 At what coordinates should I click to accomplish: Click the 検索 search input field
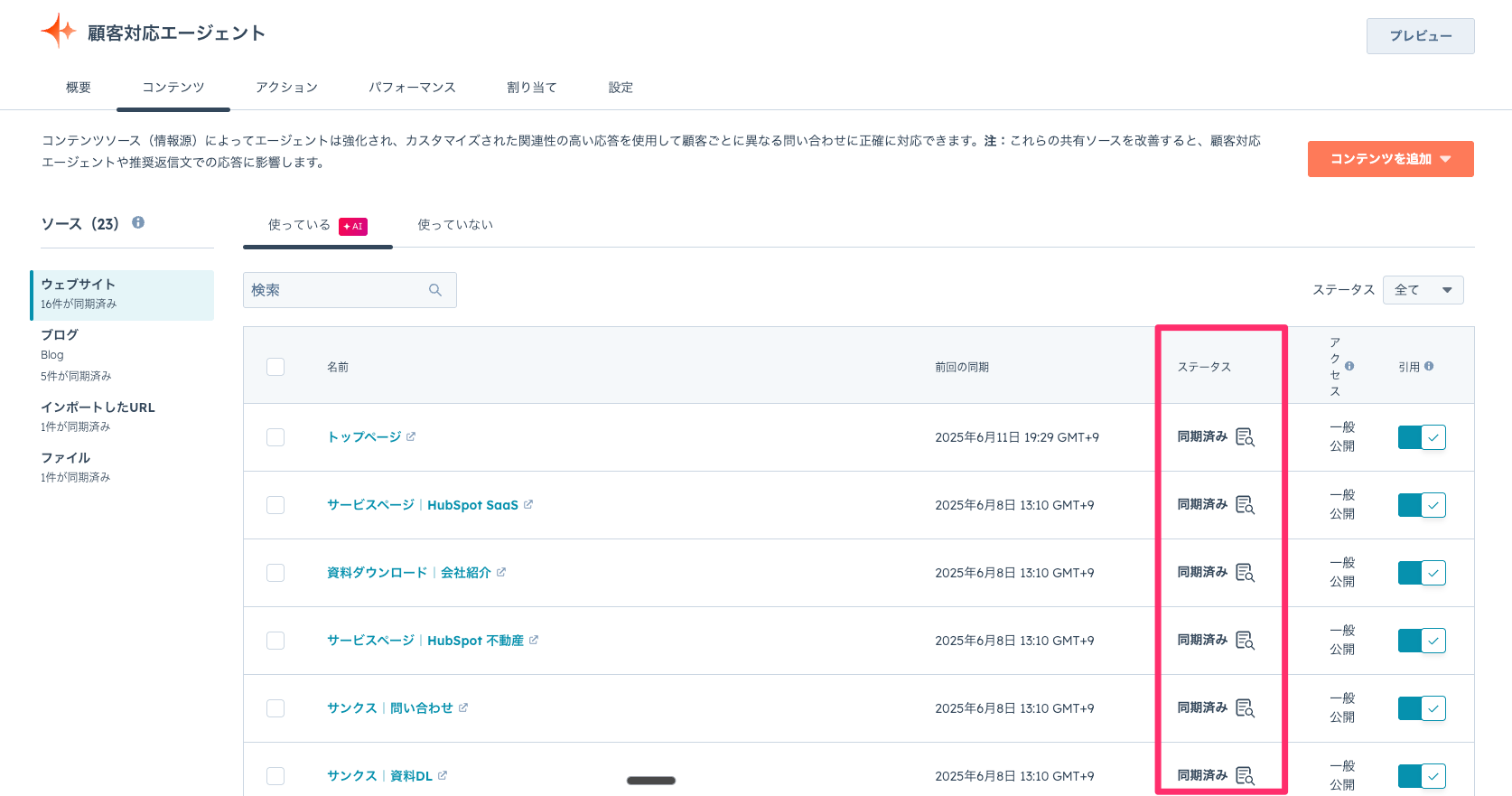(x=334, y=290)
